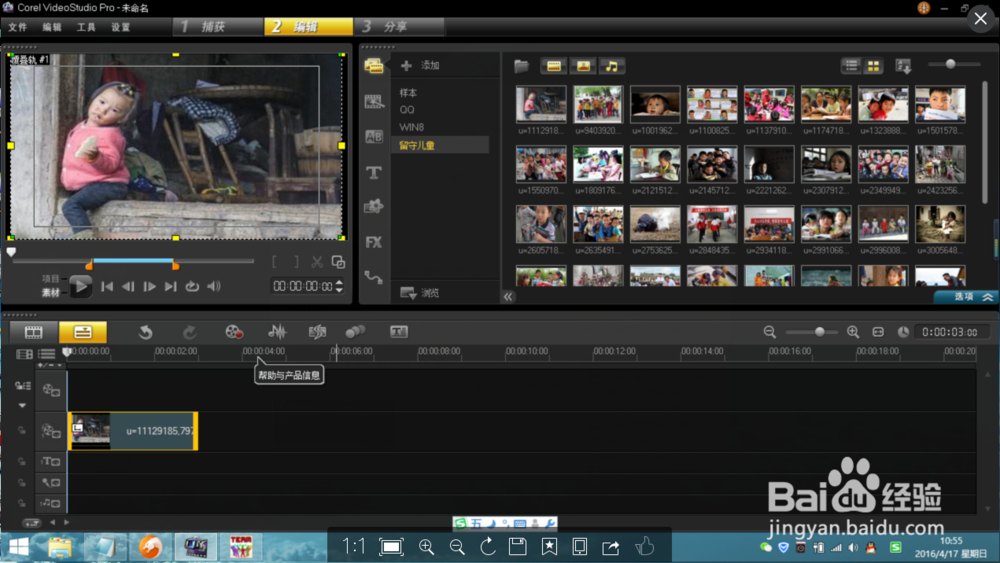1000x563 pixels.
Task: Open the Record/Capture option icon
Action: 234,332
